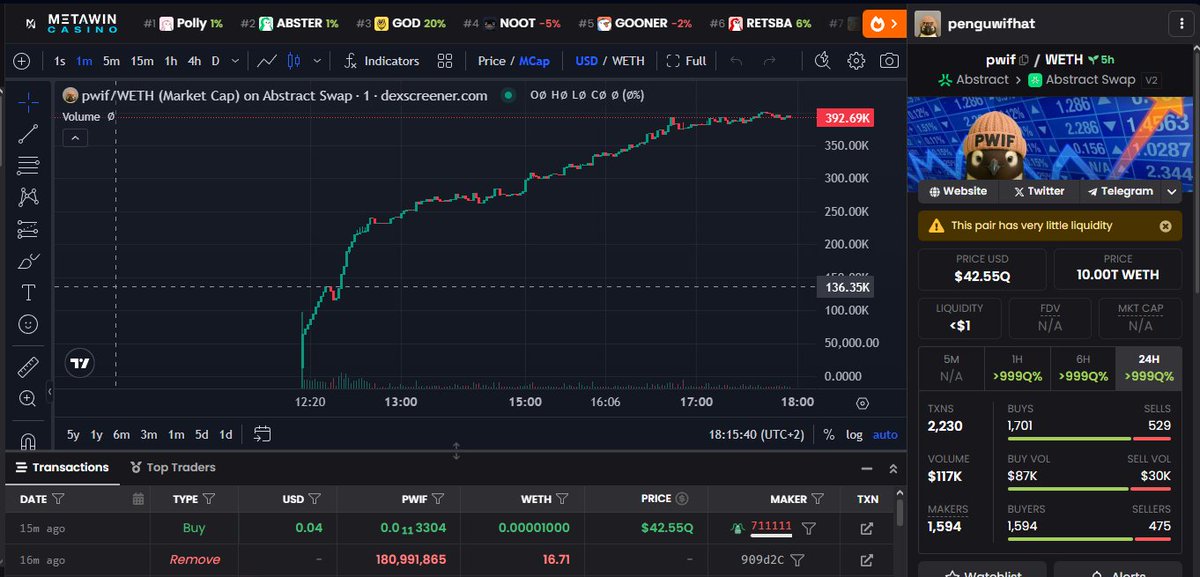Open the token Website link
Screen dimensions: 1200x577
pos(958,191)
